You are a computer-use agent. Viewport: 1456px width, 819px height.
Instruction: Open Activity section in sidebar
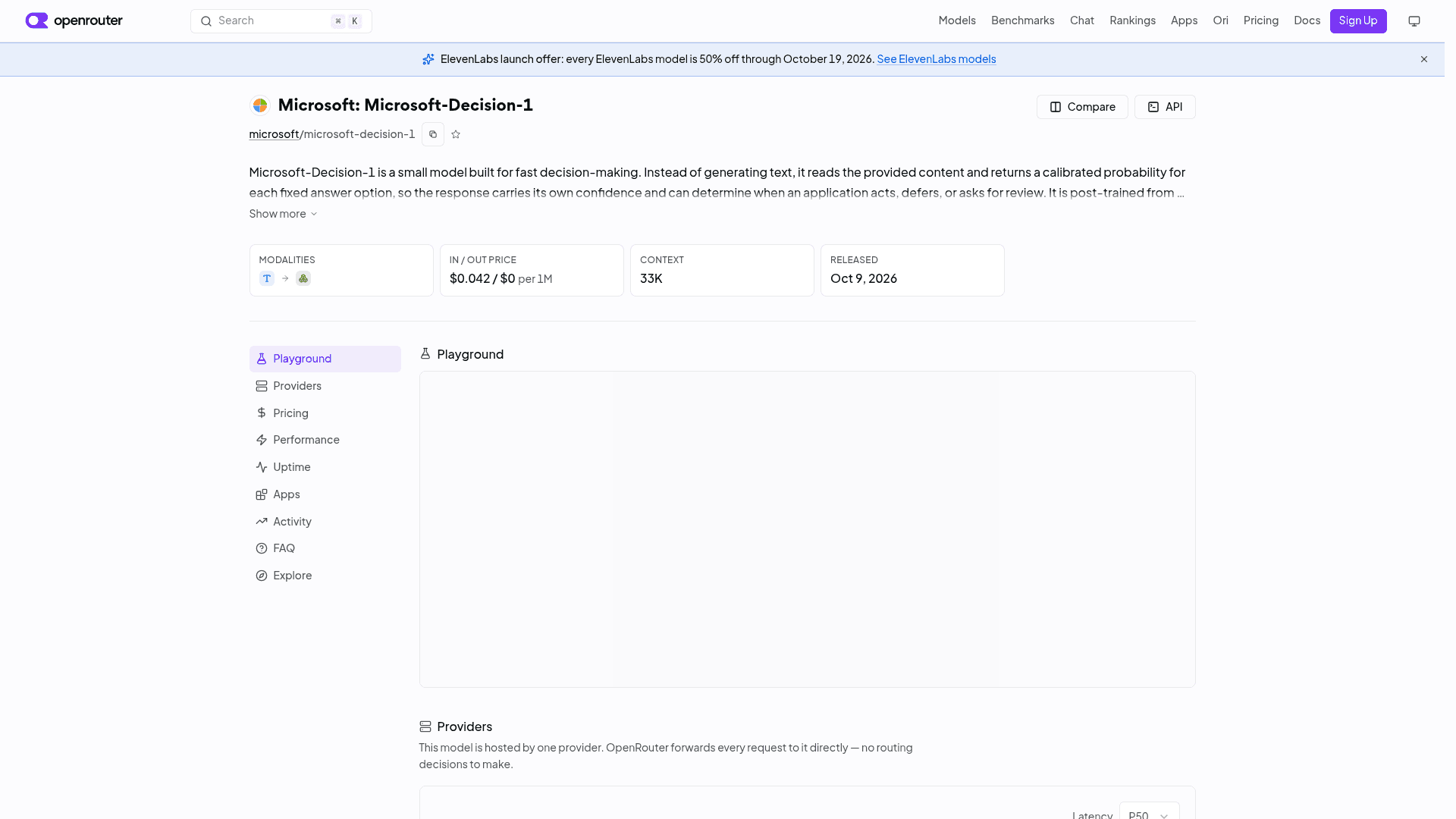coord(325,522)
